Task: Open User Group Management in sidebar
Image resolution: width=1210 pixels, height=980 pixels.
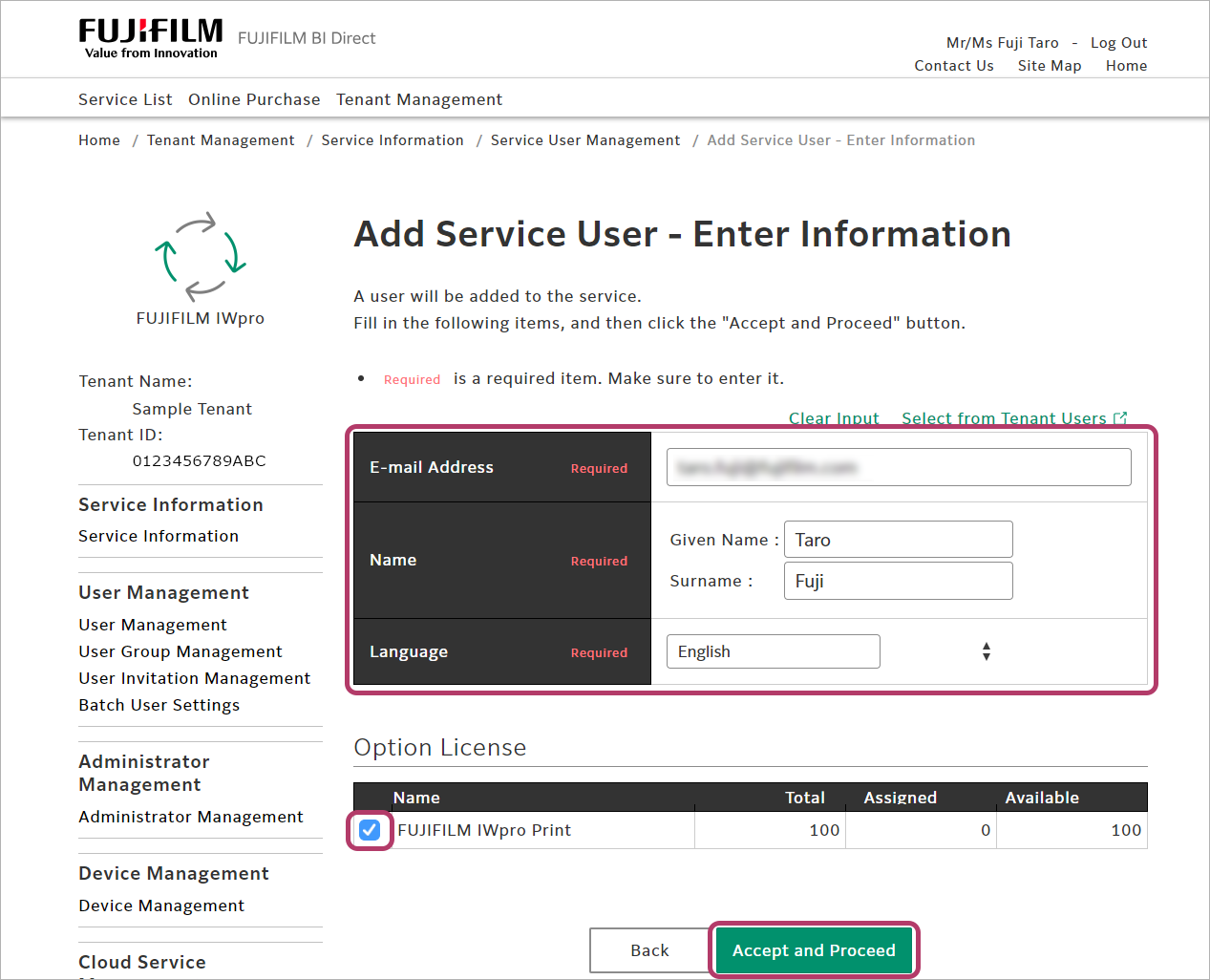Action: 180,651
